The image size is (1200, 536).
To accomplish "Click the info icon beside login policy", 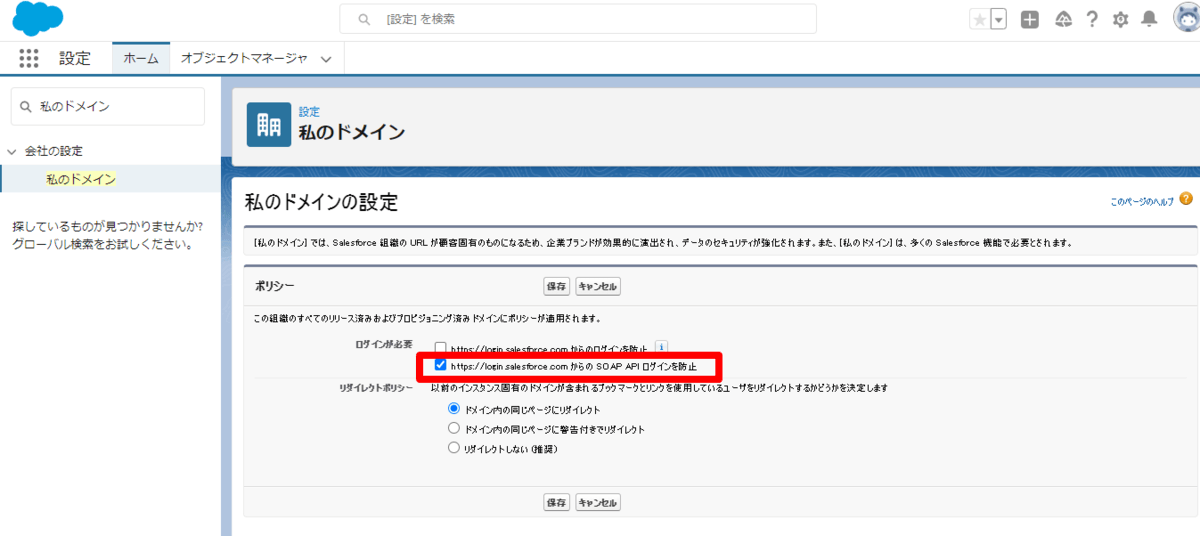I will (x=661, y=348).
